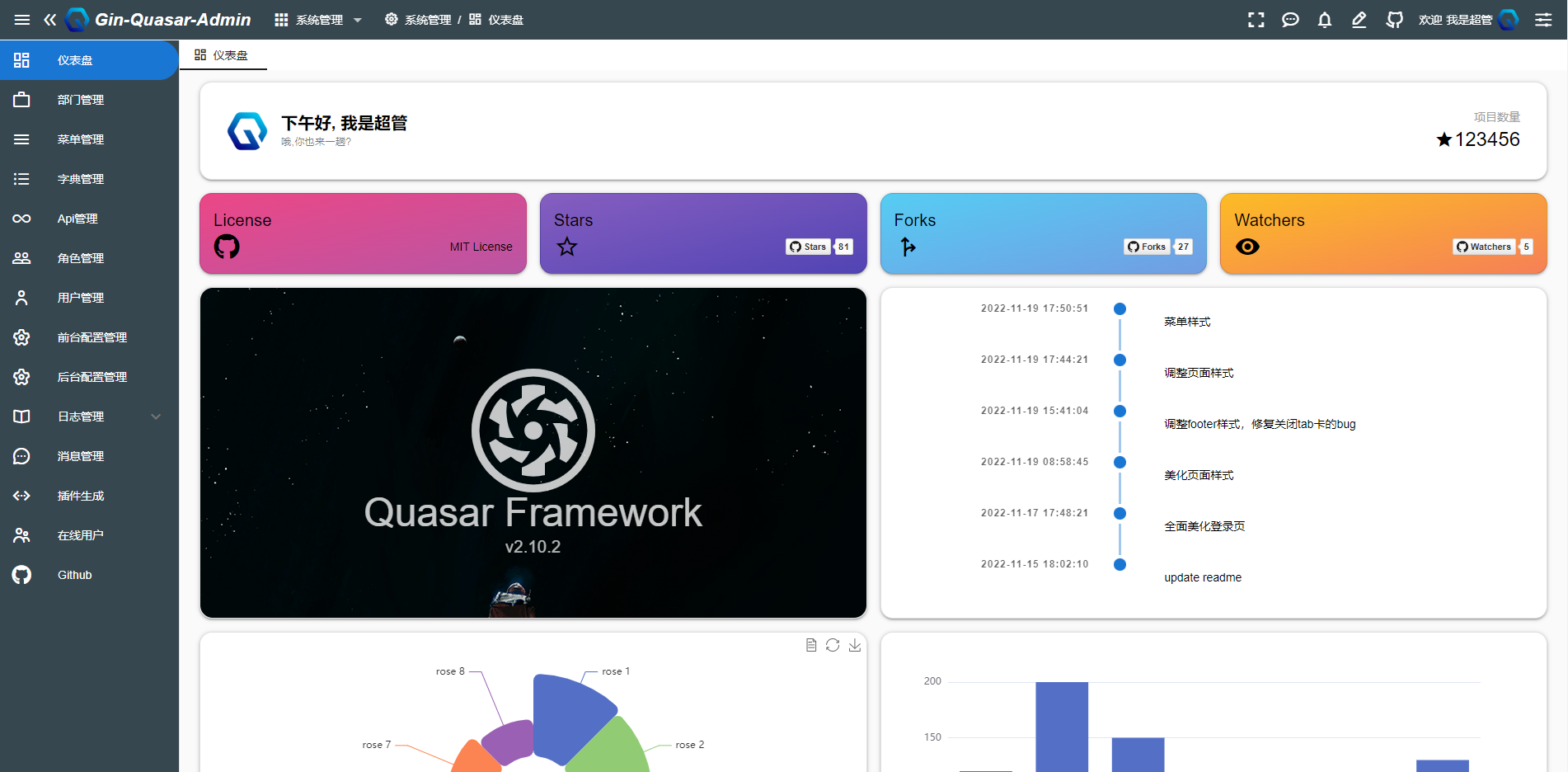Click the 系统管理 breadcrumb
The image size is (1568, 772).
point(419,20)
